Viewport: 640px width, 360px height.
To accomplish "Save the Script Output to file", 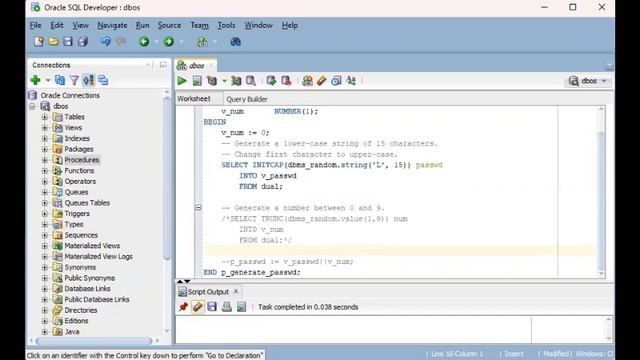I will coord(212,307).
